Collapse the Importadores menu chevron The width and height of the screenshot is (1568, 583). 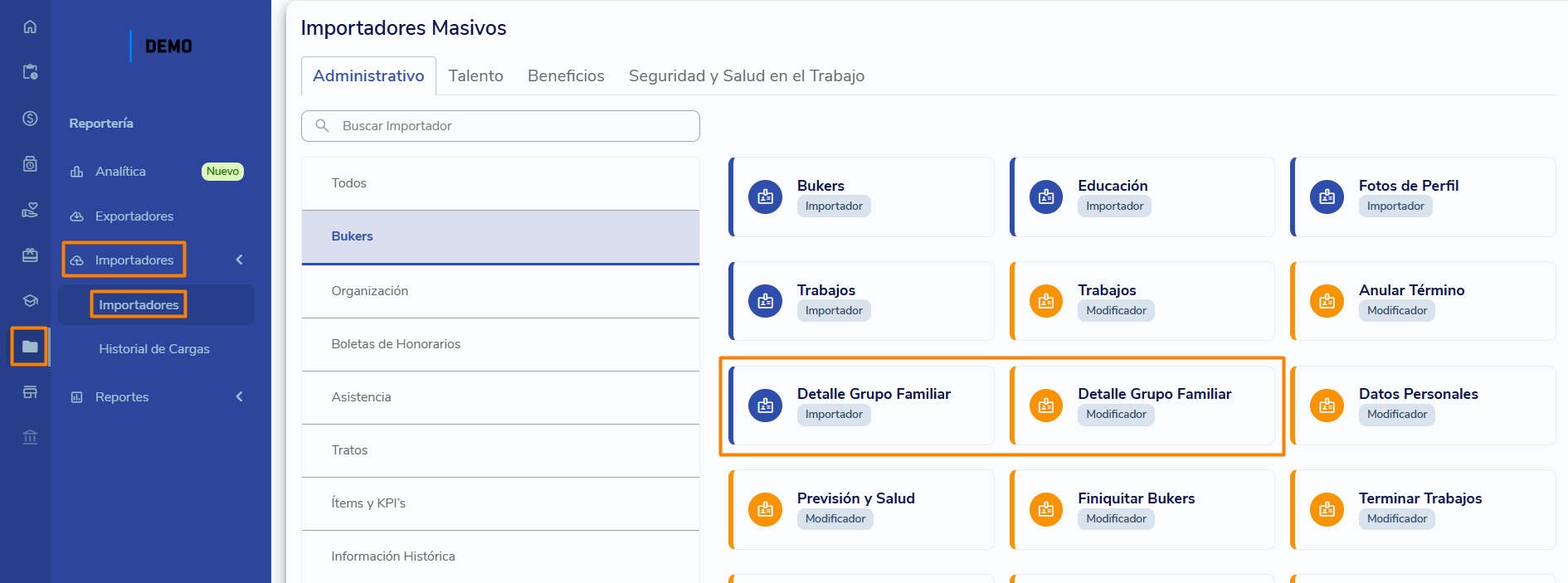(x=240, y=260)
